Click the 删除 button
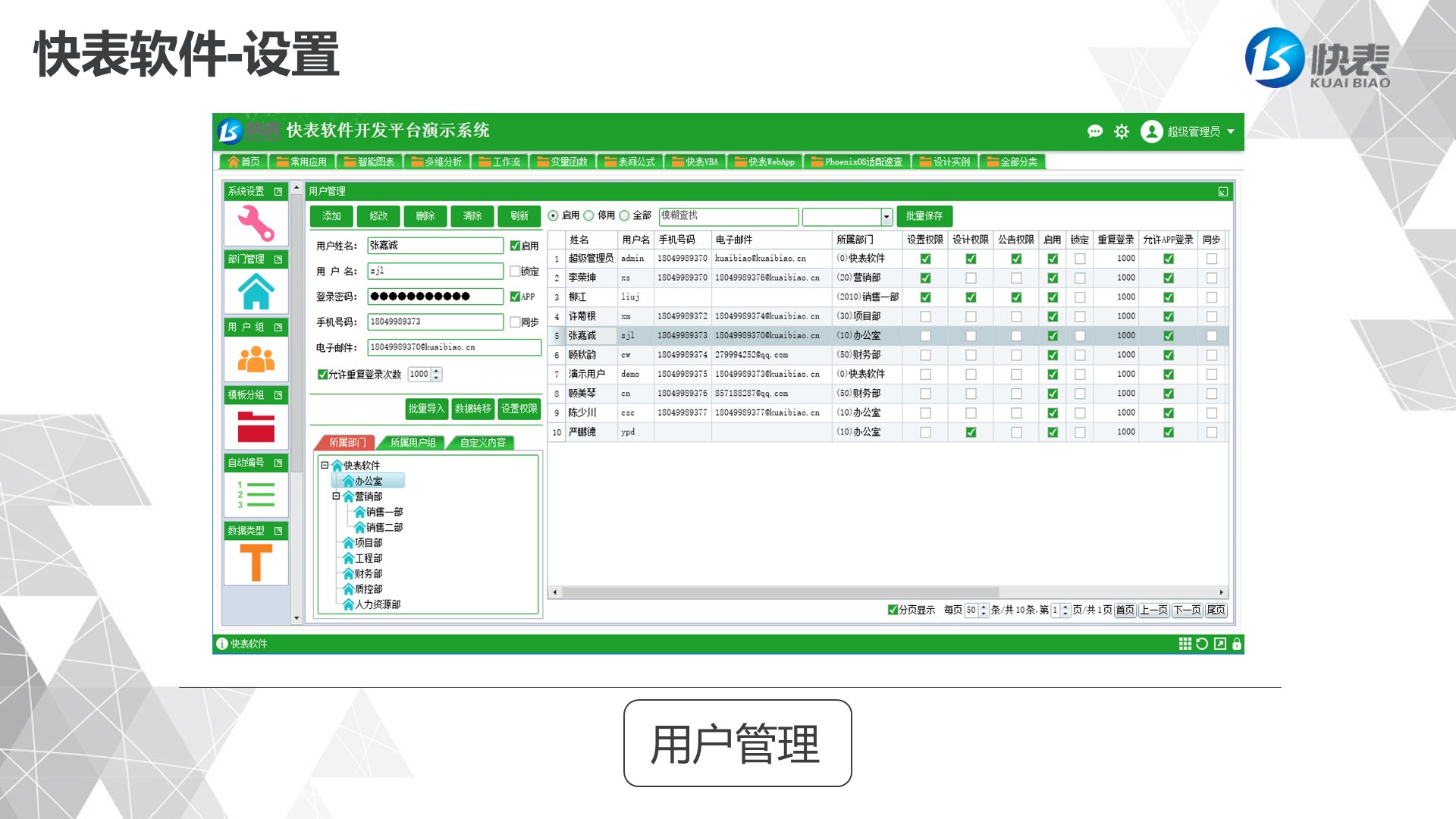This screenshot has height=819, width=1456. [x=425, y=217]
